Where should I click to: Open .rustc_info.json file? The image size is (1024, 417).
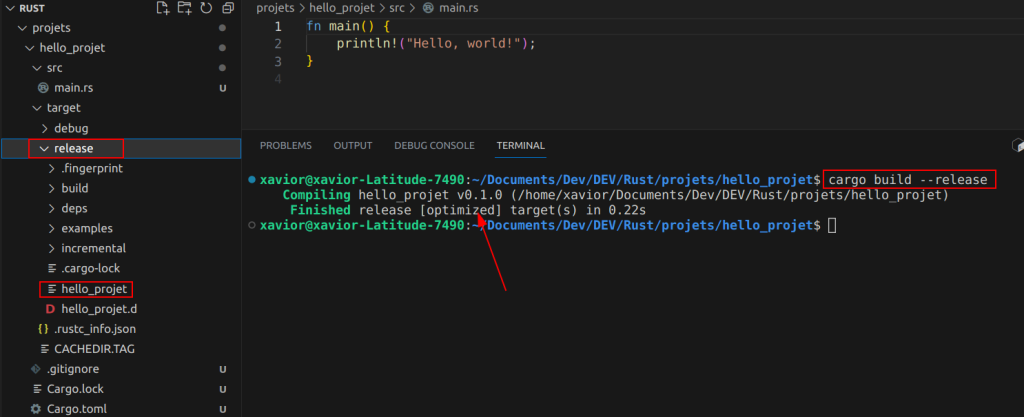pos(95,329)
